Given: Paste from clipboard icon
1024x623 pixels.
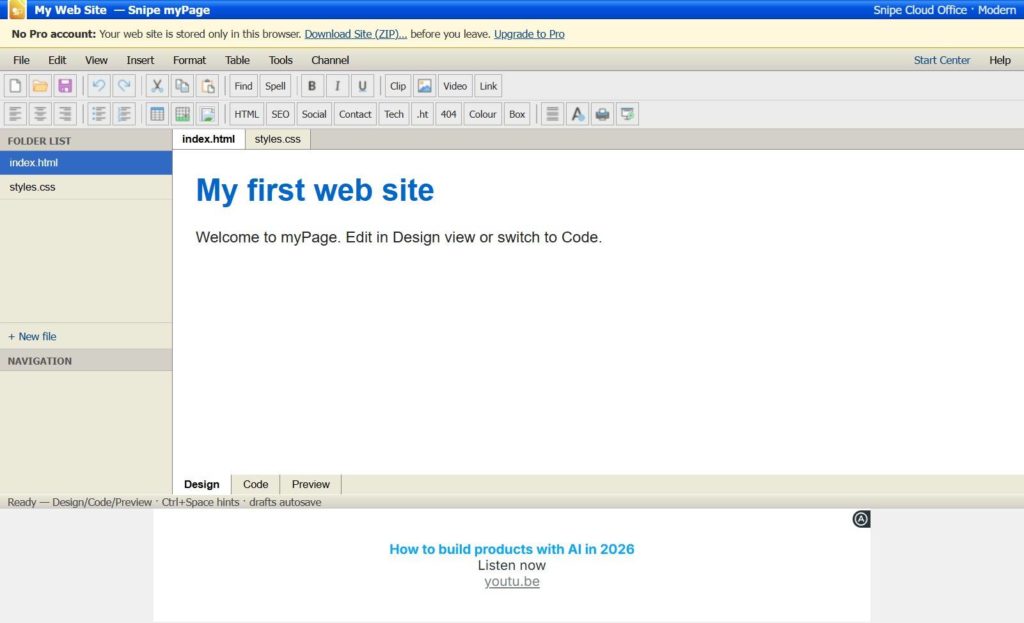Looking at the screenshot, I should [208, 86].
